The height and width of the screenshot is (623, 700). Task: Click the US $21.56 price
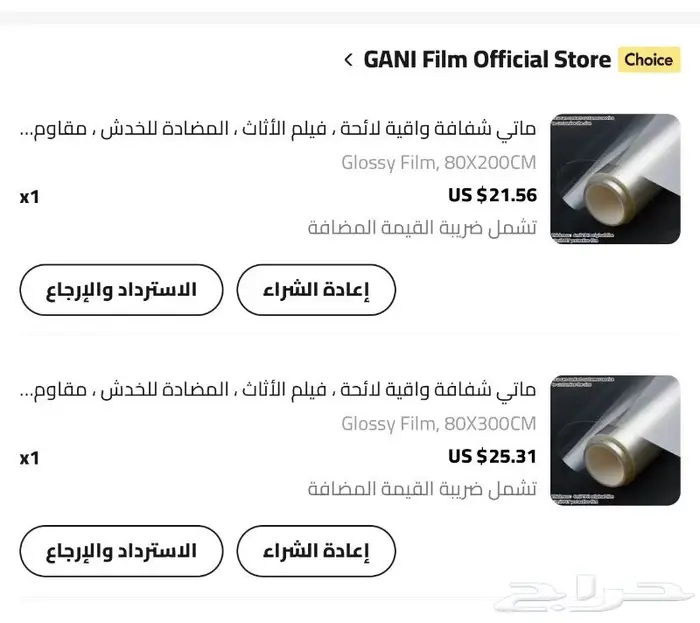(x=492, y=195)
